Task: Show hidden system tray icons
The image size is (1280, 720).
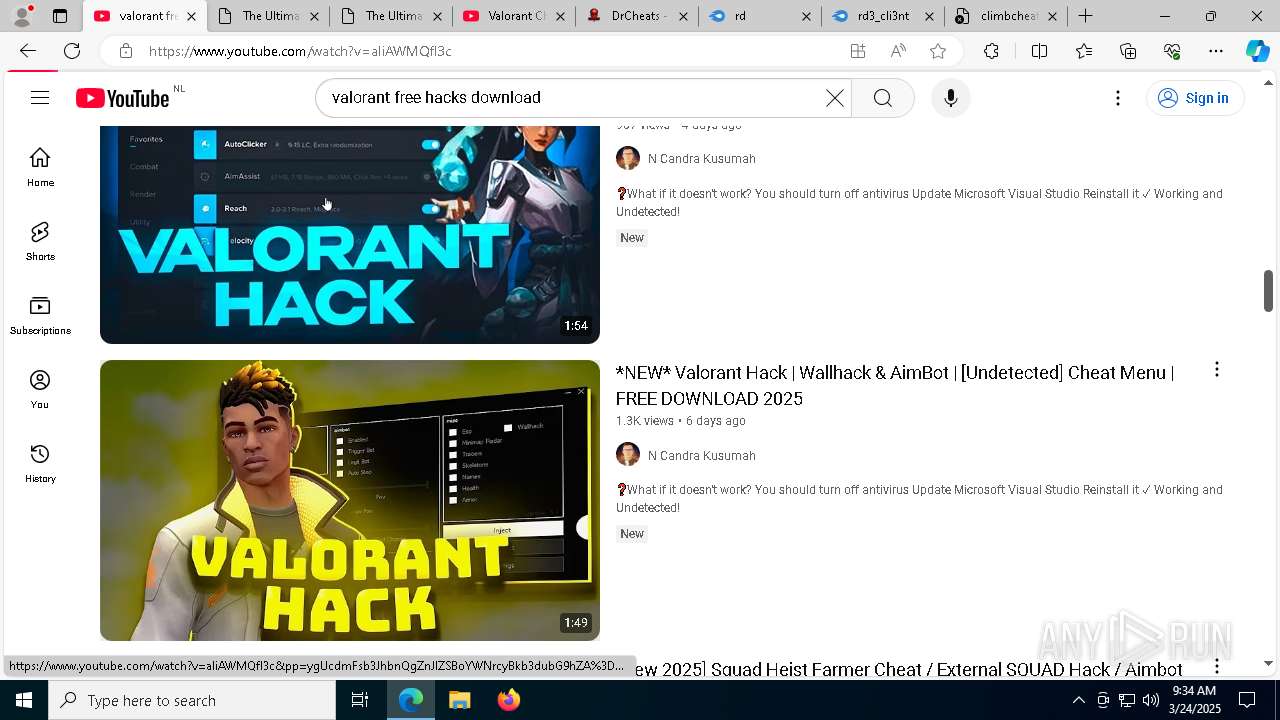Action: tap(1078, 700)
